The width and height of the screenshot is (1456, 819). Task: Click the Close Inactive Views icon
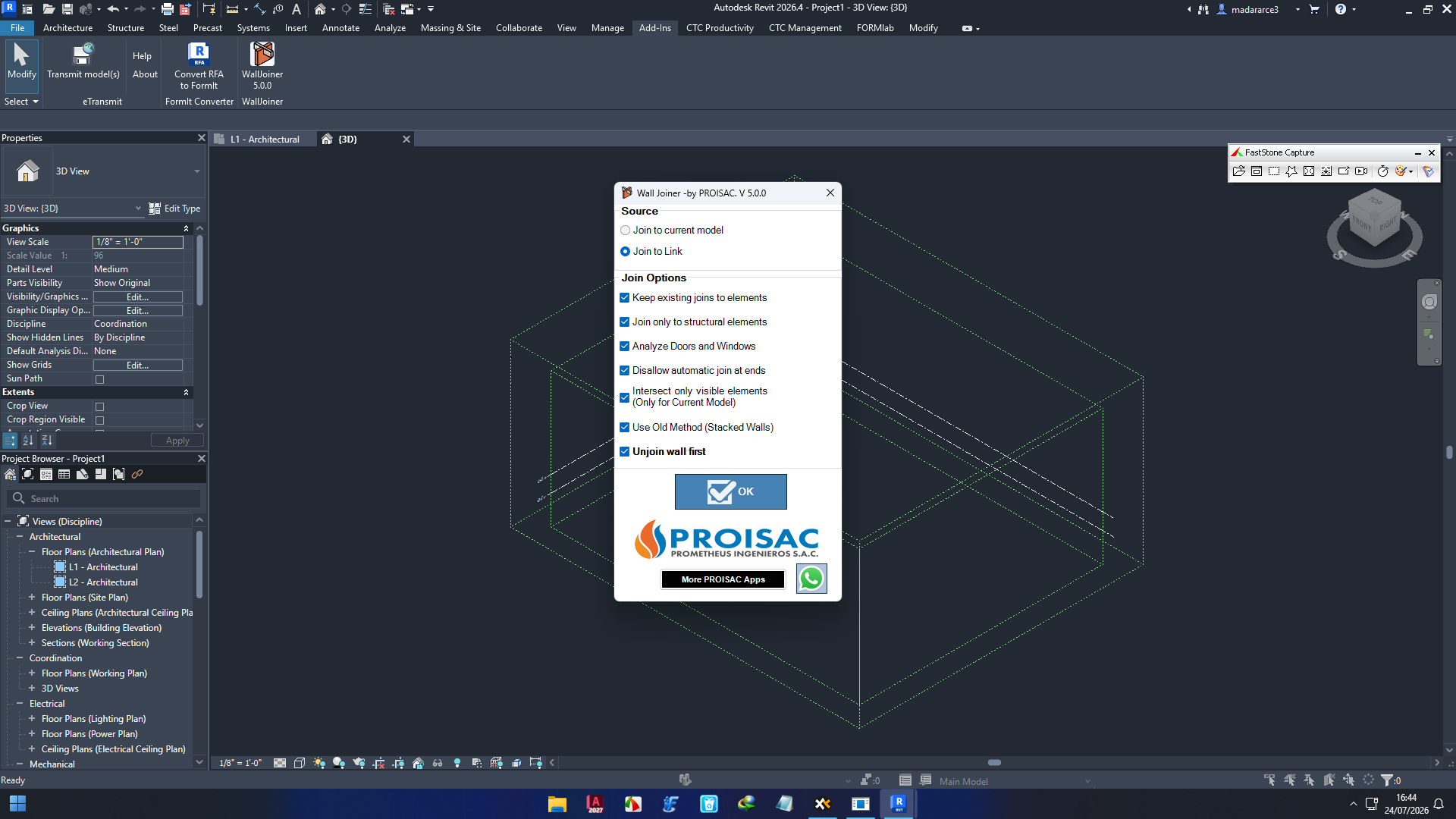[389, 9]
